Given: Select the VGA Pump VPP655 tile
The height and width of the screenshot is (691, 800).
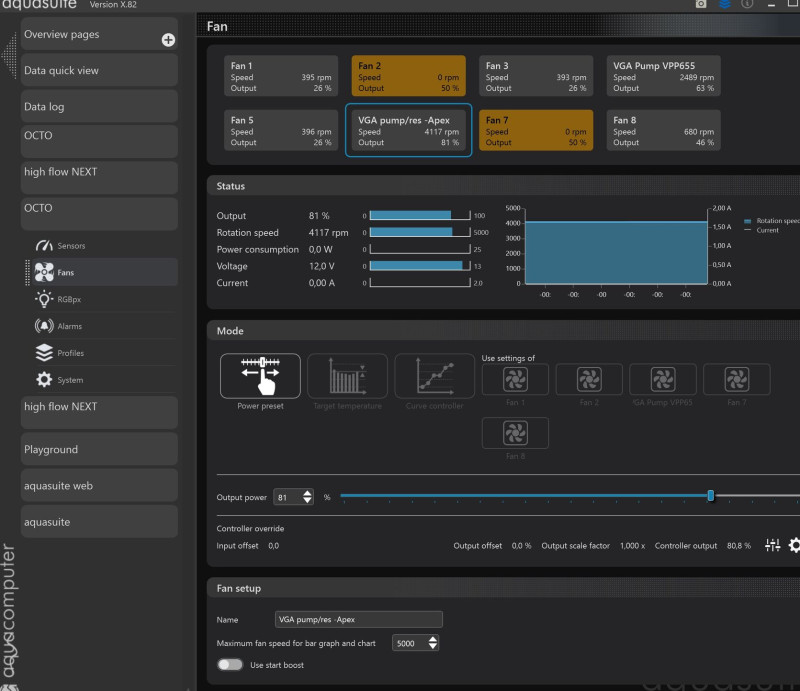Looking at the screenshot, I should click(x=663, y=77).
